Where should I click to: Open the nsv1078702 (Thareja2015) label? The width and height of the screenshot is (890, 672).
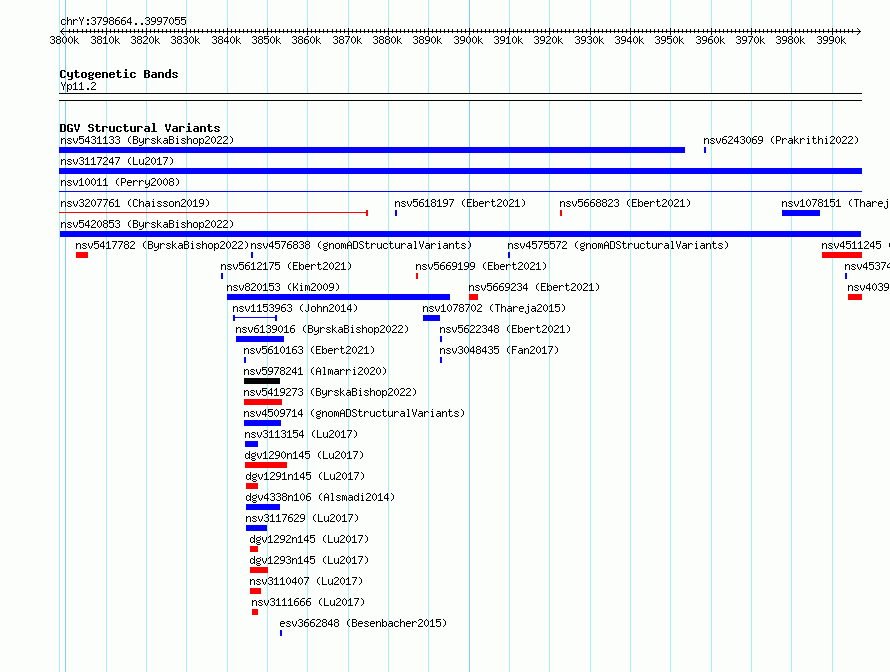click(494, 308)
